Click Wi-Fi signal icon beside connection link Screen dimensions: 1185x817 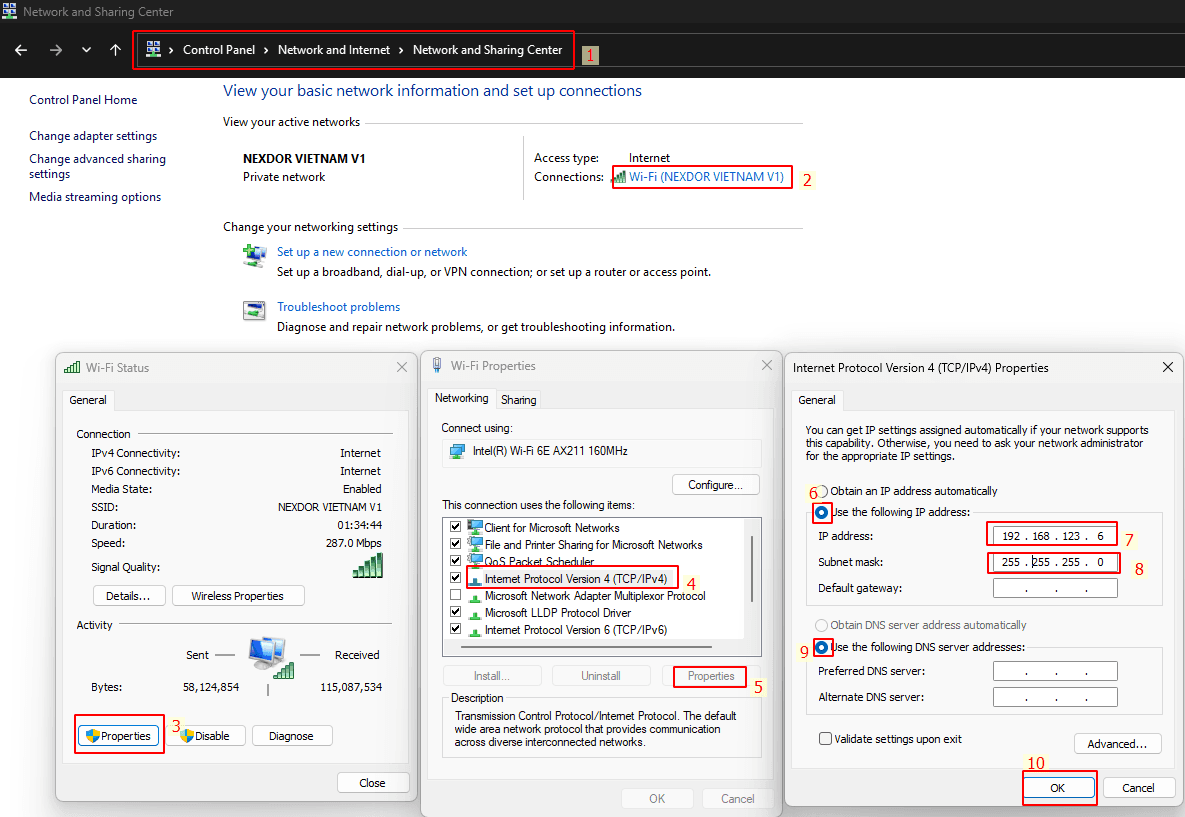coord(619,177)
